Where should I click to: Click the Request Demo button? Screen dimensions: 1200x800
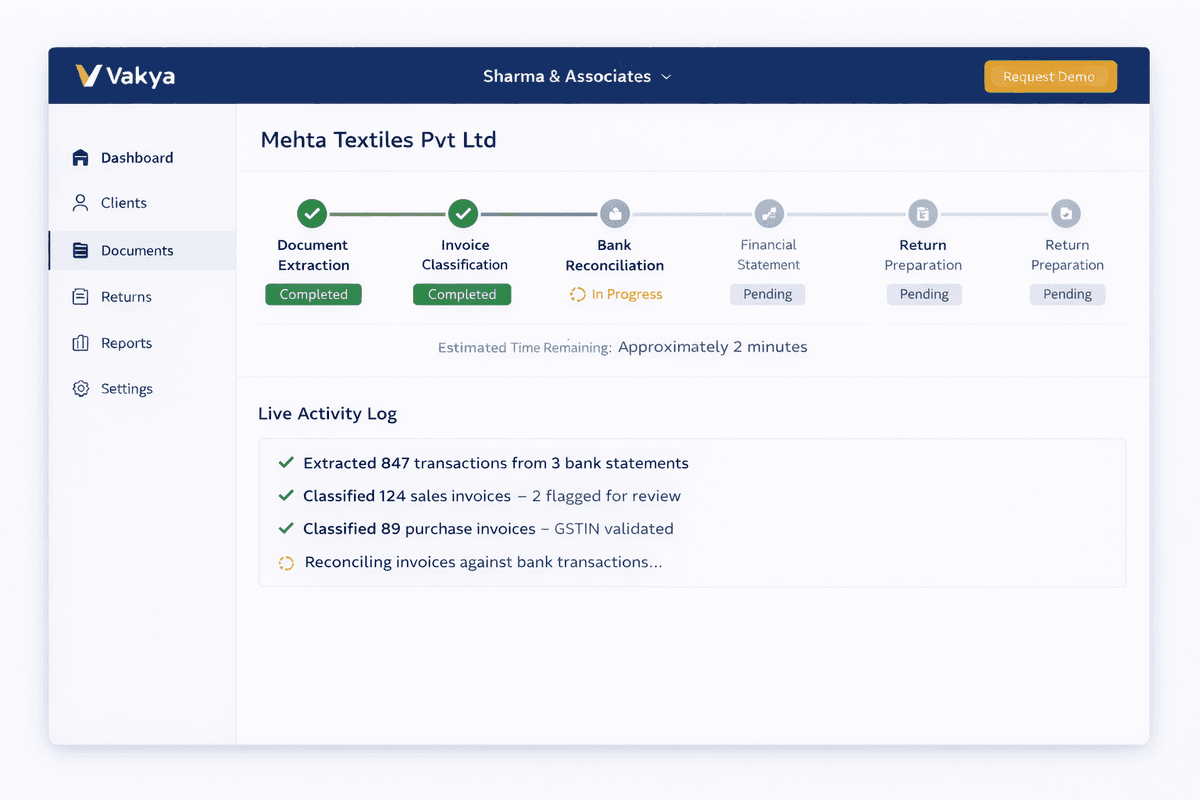tap(1050, 76)
